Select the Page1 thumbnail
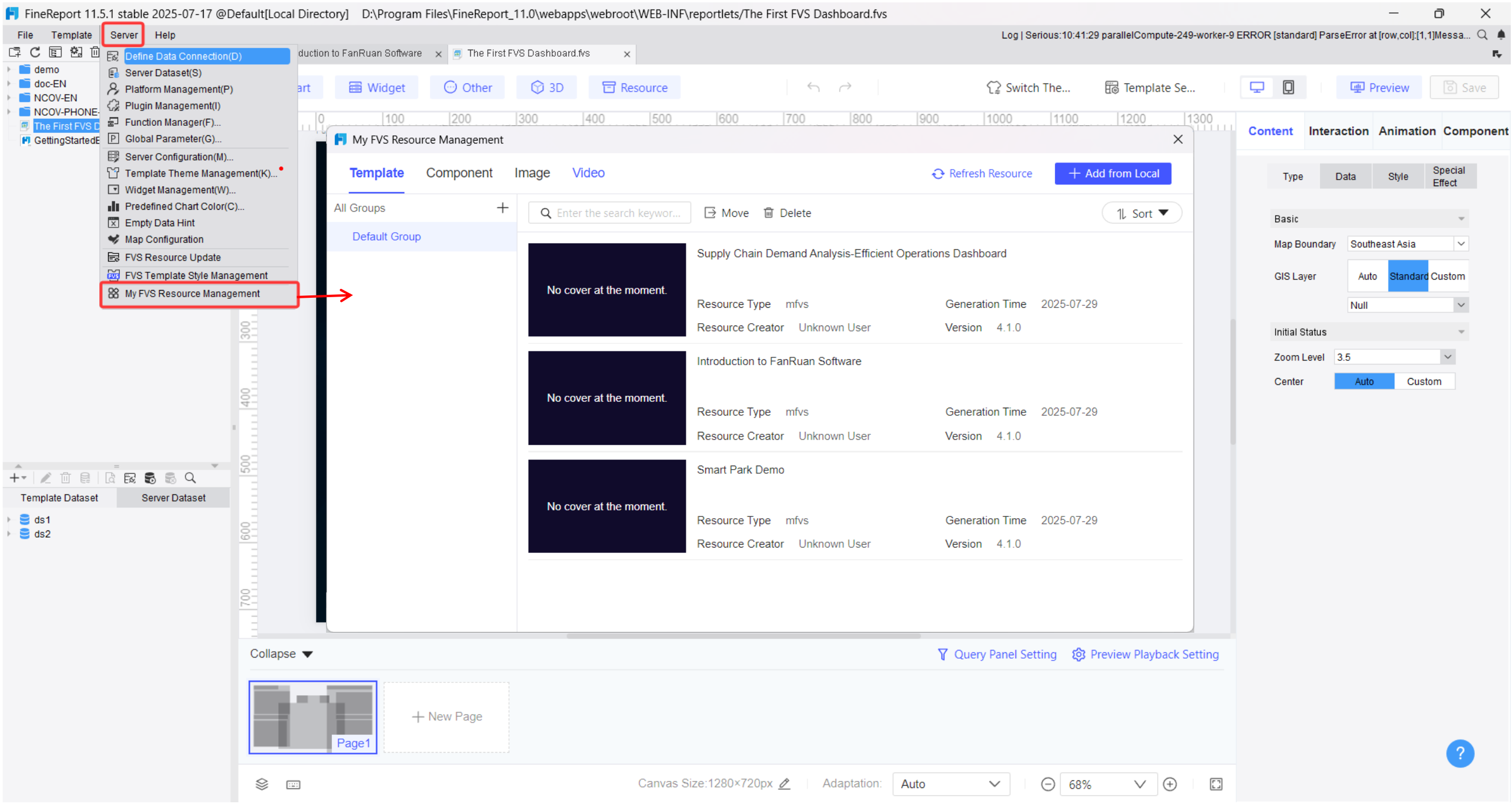The width and height of the screenshot is (1512, 807). pos(312,717)
